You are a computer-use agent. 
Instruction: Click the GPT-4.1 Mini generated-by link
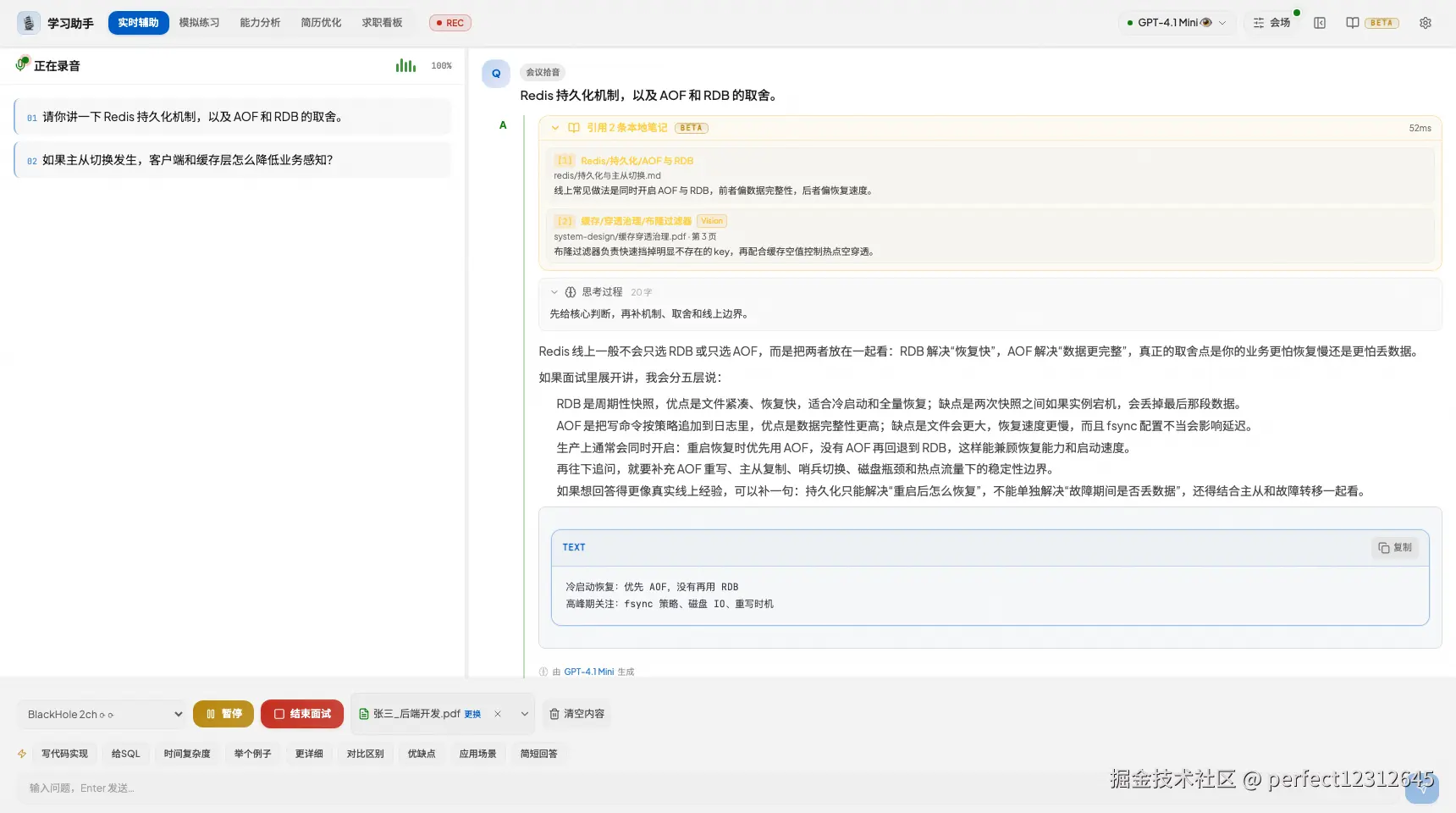[589, 672]
